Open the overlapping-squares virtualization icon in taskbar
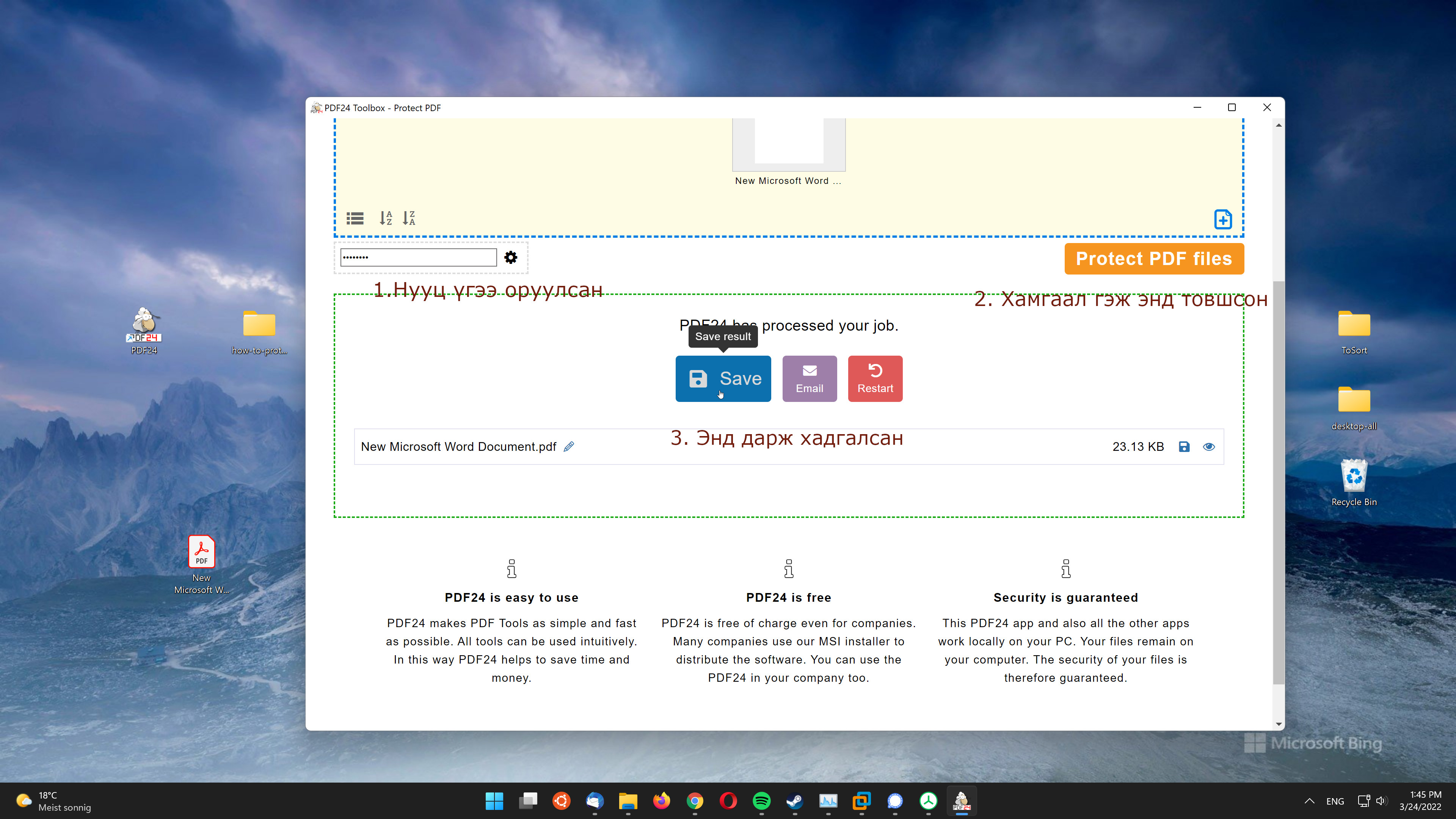The image size is (1456, 819). click(x=861, y=801)
